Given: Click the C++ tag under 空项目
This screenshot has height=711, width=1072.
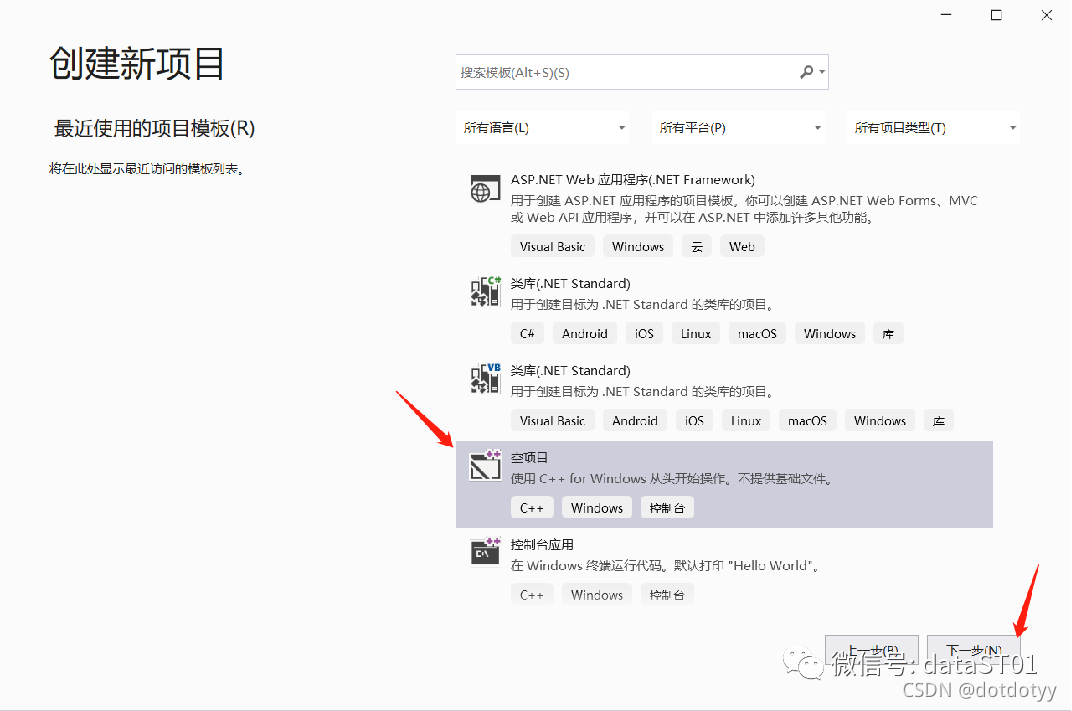Looking at the screenshot, I should 532,508.
